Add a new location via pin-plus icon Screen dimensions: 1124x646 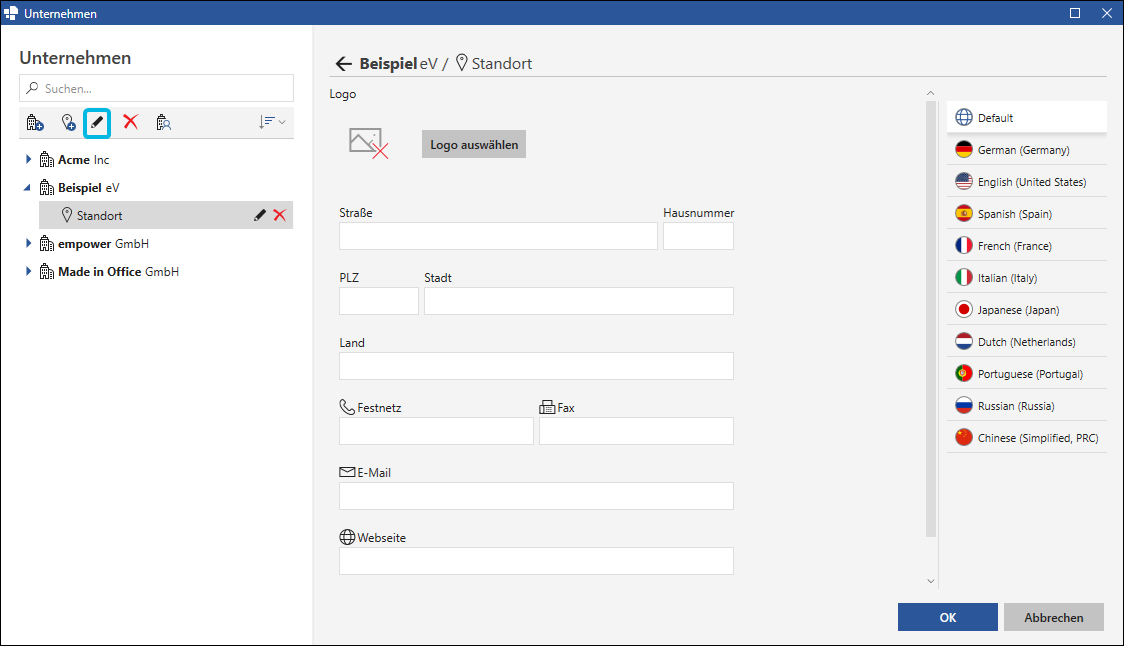point(68,123)
